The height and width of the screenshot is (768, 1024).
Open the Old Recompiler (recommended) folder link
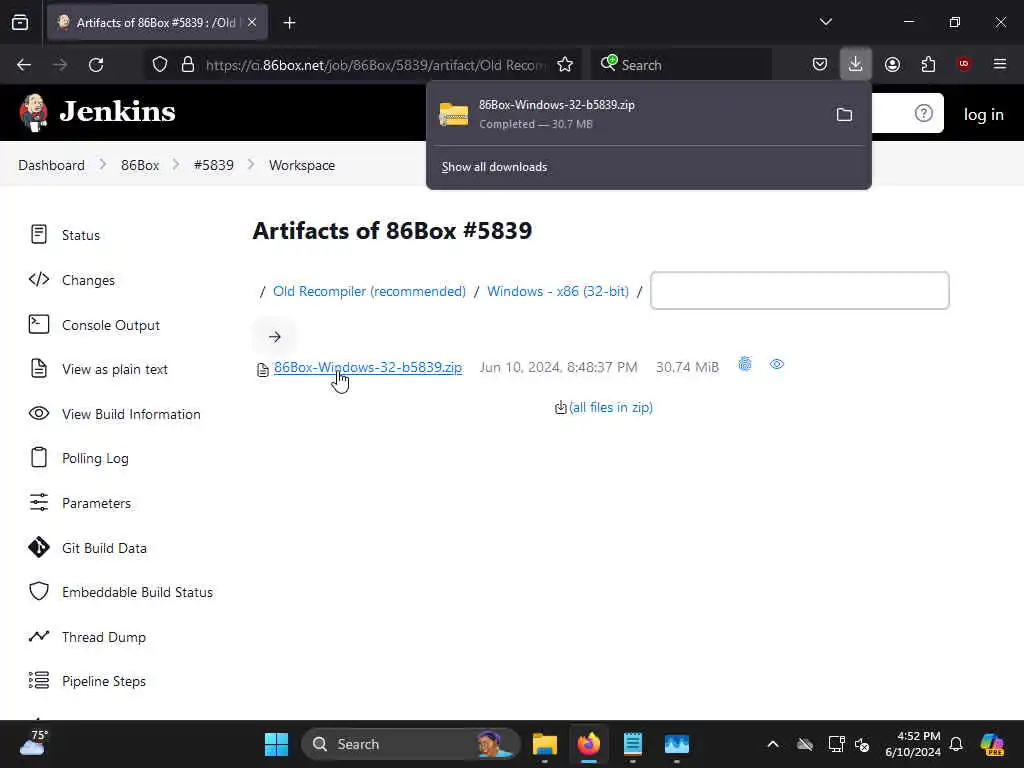pos(369,291)
